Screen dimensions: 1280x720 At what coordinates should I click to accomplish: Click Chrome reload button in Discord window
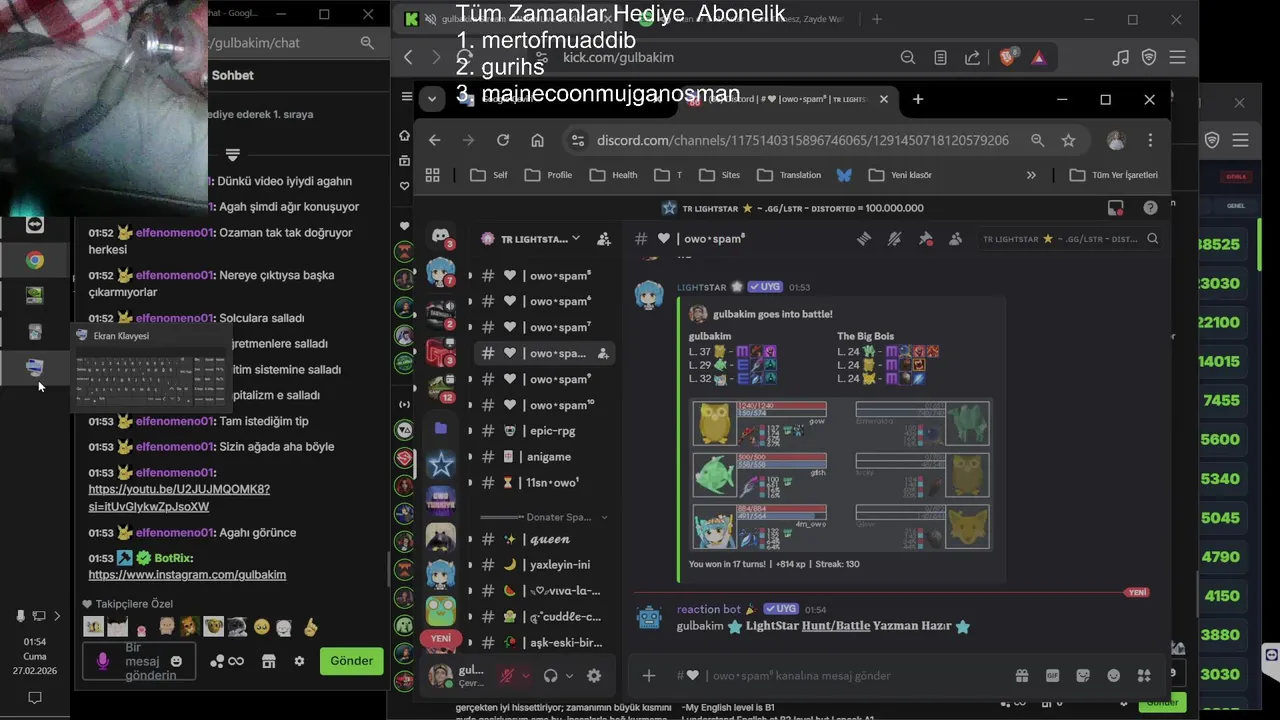pos(503,140)
